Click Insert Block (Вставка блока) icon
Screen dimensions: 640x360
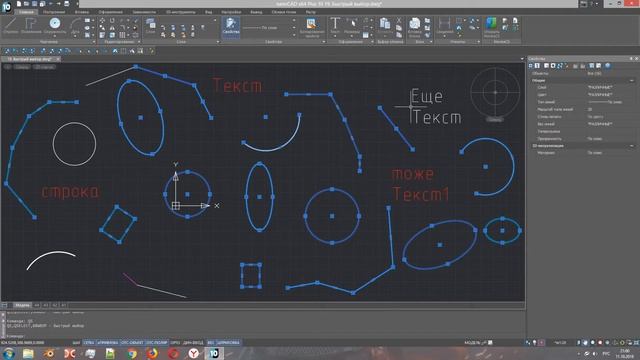point(414,27)
